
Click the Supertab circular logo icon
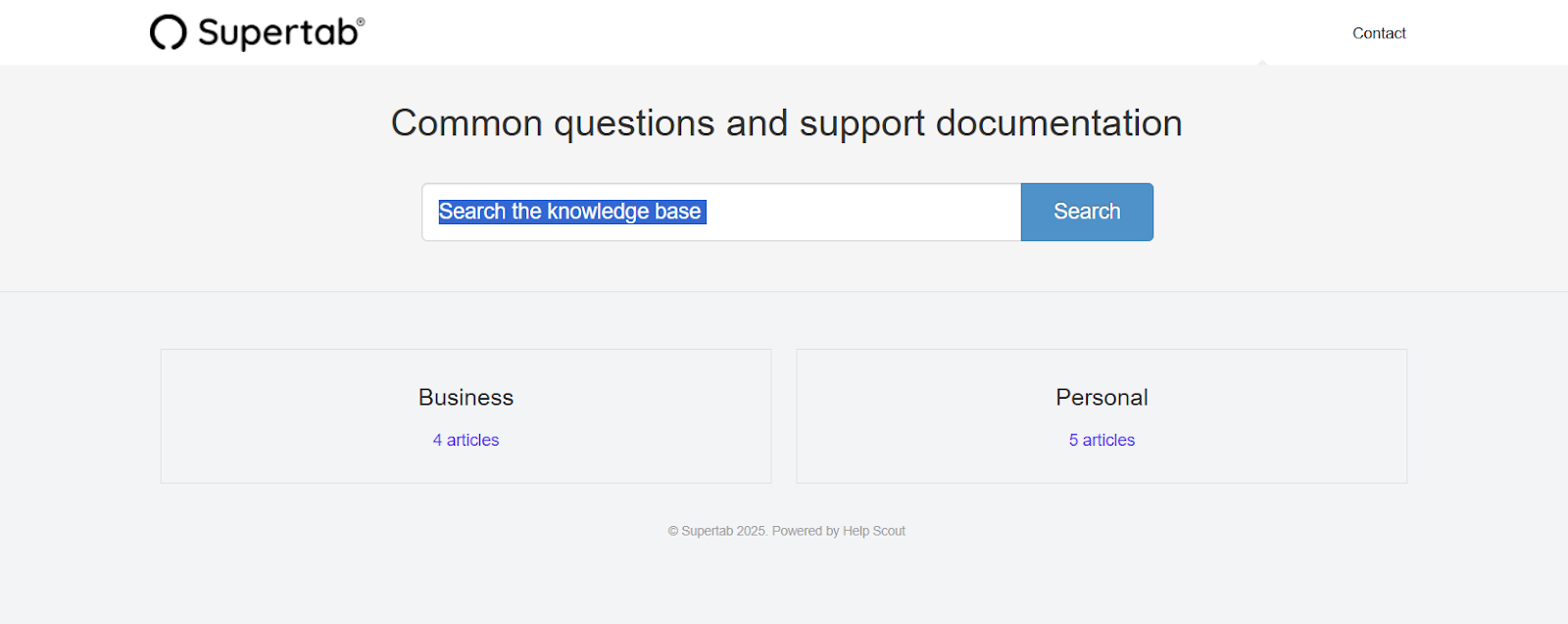pyautogui.click(x=168, y=32)
